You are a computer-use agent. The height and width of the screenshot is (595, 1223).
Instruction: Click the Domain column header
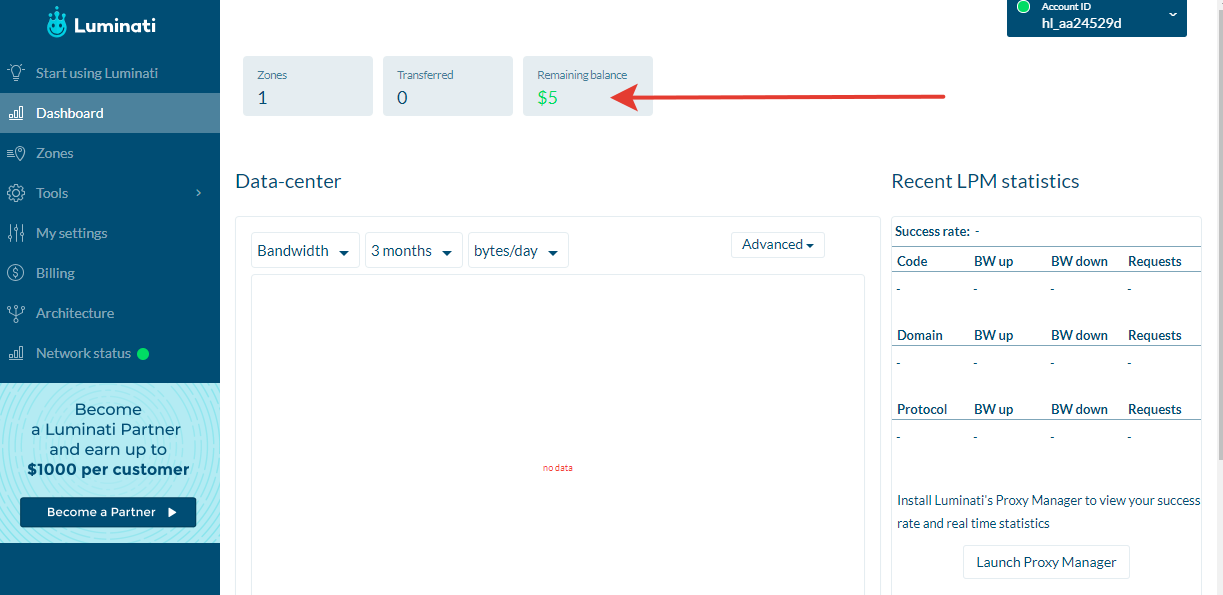[920, 335]
